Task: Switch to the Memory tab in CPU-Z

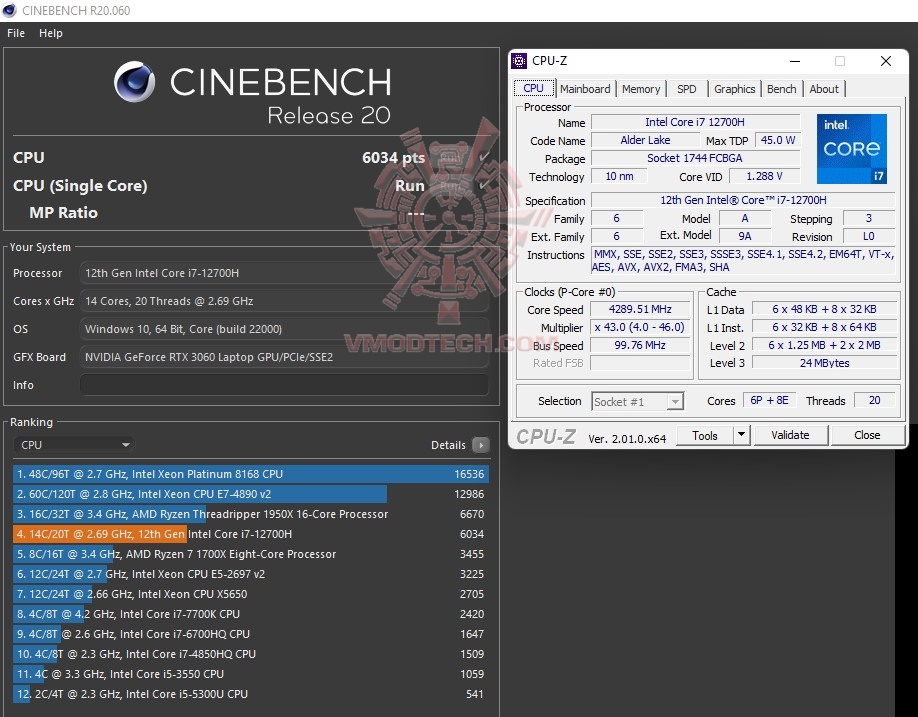Action: (641, 89)
